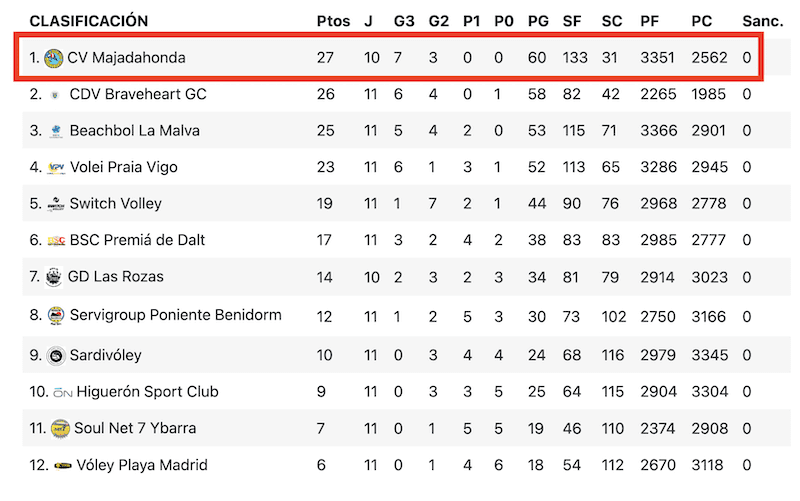Click the GD Las Rozas team logo
This screenshot has height=501, width=800.
54,277
